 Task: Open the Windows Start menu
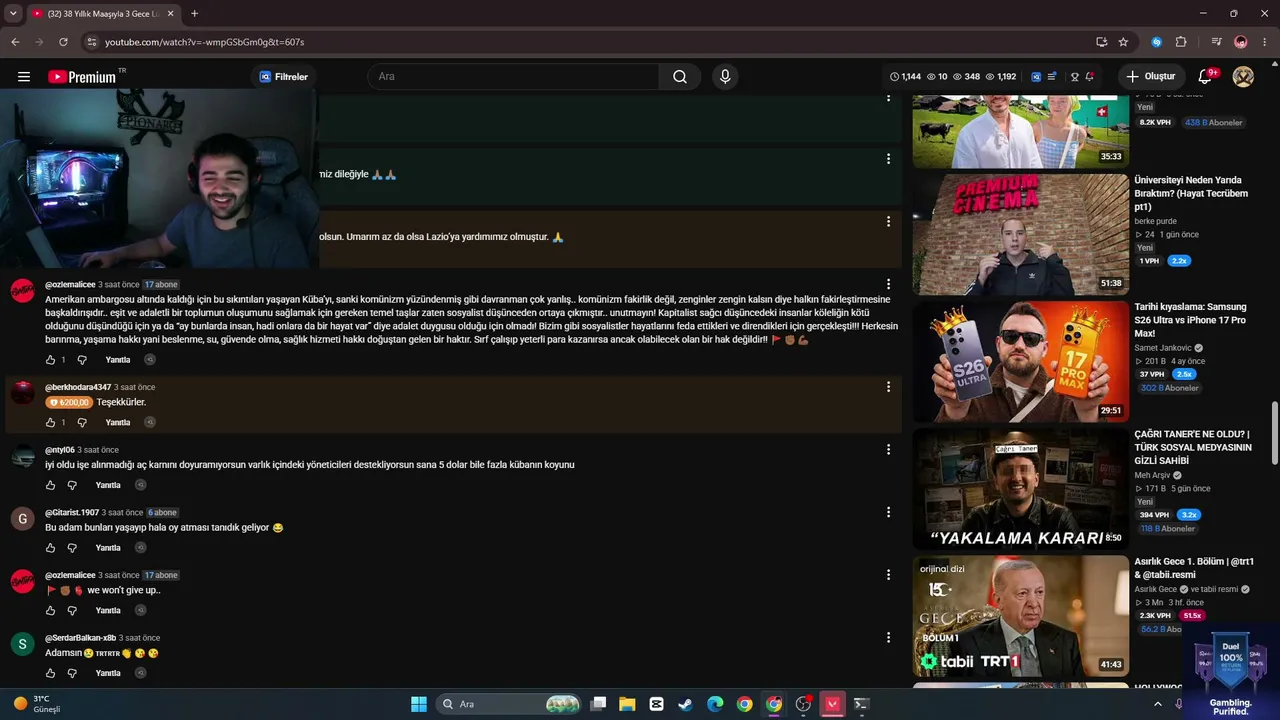click(x=419, y=704)
